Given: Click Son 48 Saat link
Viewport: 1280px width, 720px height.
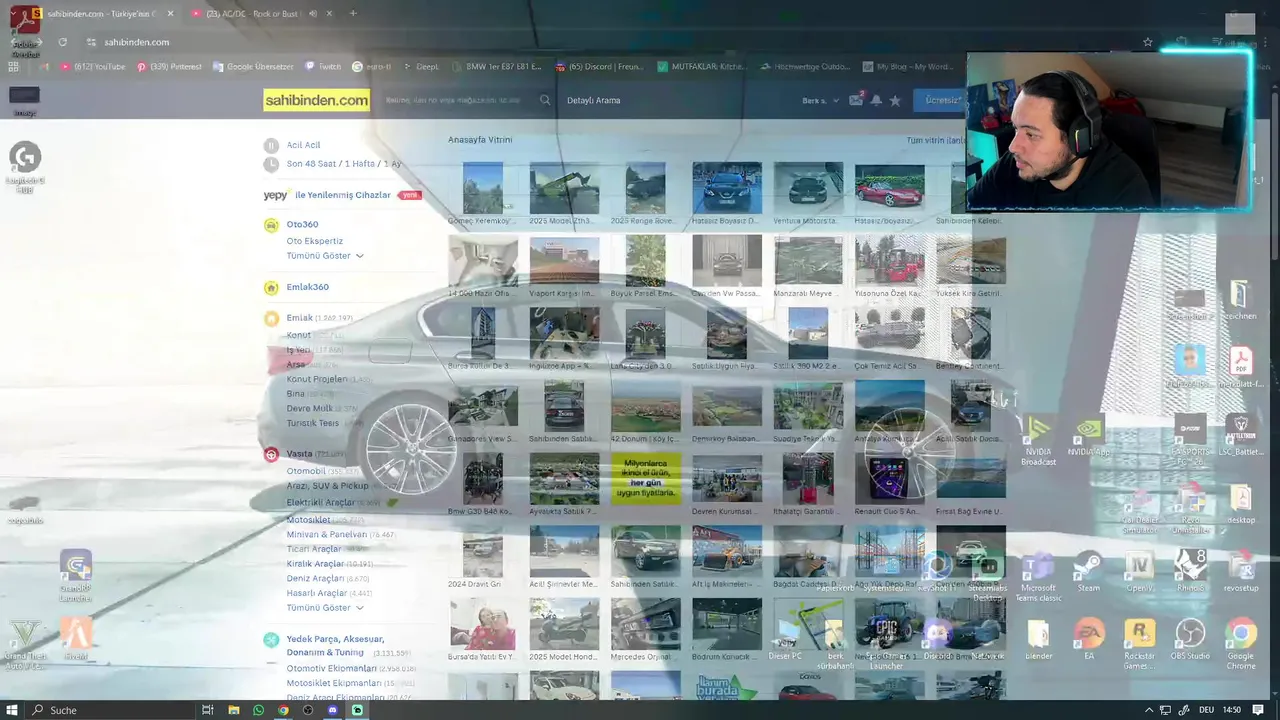Looking at the screenshot, I should click(315, 164).
